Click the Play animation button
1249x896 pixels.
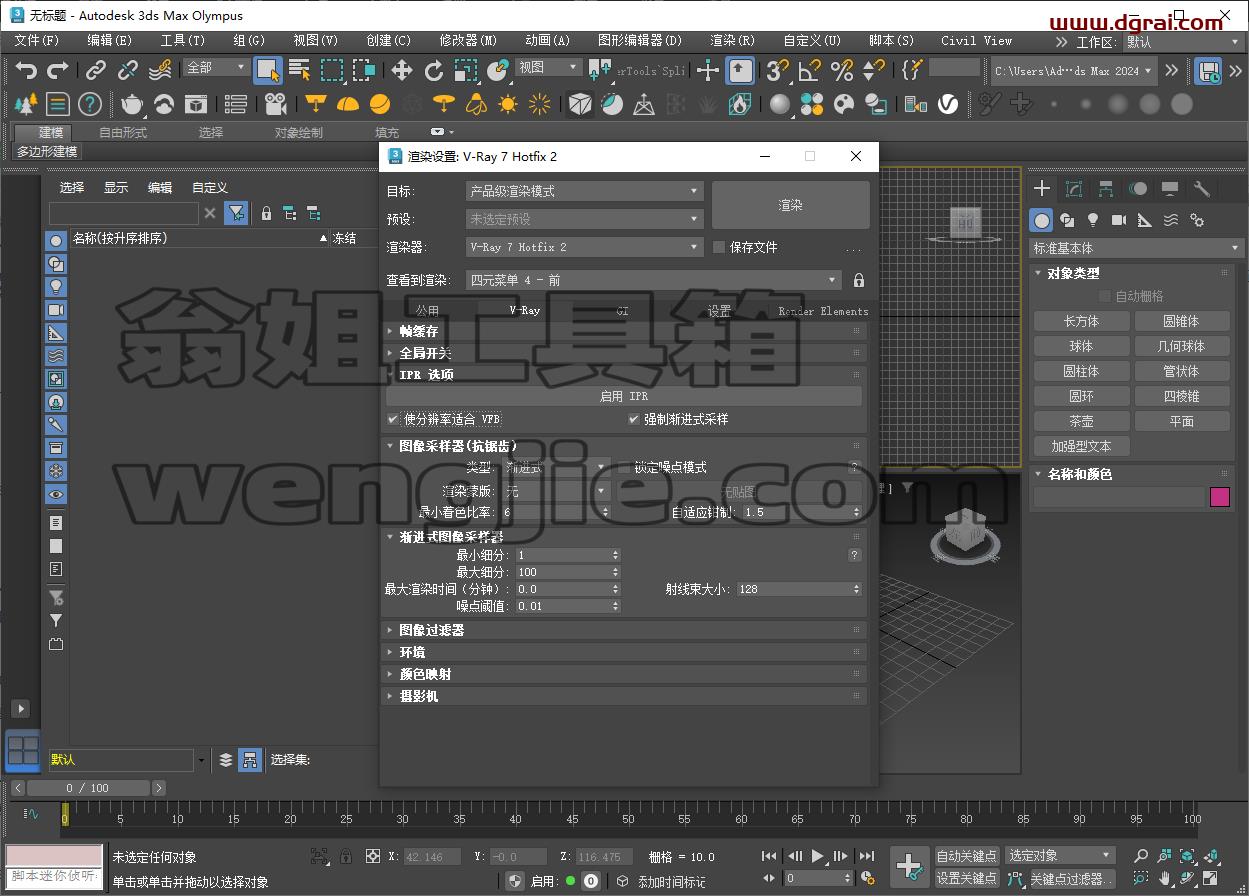click(x=817, y=856)
